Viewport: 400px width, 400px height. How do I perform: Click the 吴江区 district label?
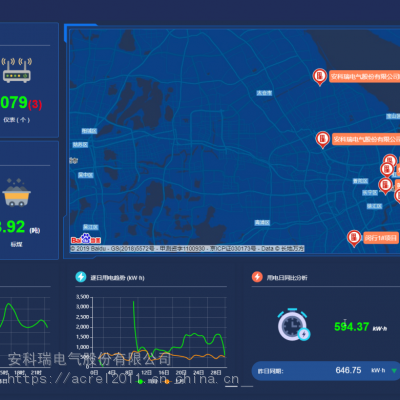[91, 227]
